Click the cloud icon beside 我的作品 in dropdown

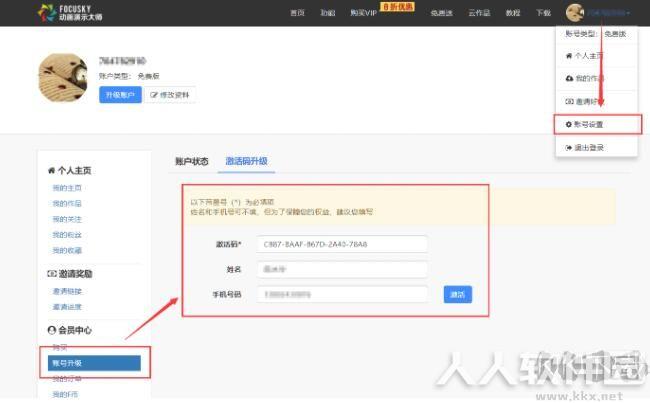click(569, 78)
